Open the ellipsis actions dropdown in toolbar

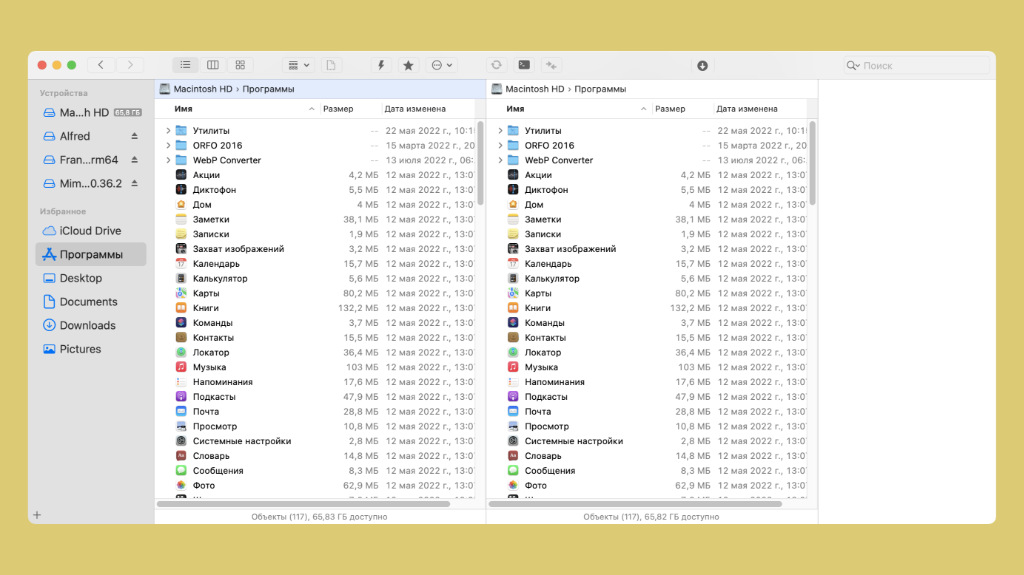441,65
